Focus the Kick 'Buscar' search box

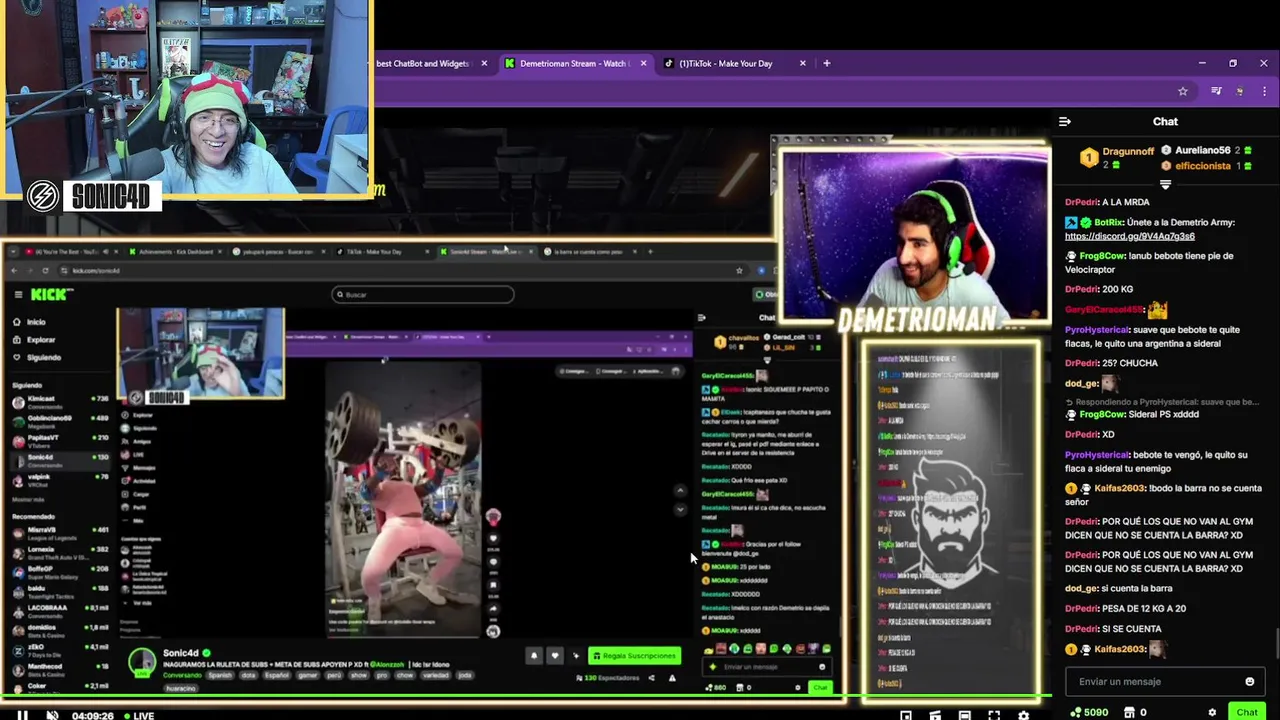(423, 294)
